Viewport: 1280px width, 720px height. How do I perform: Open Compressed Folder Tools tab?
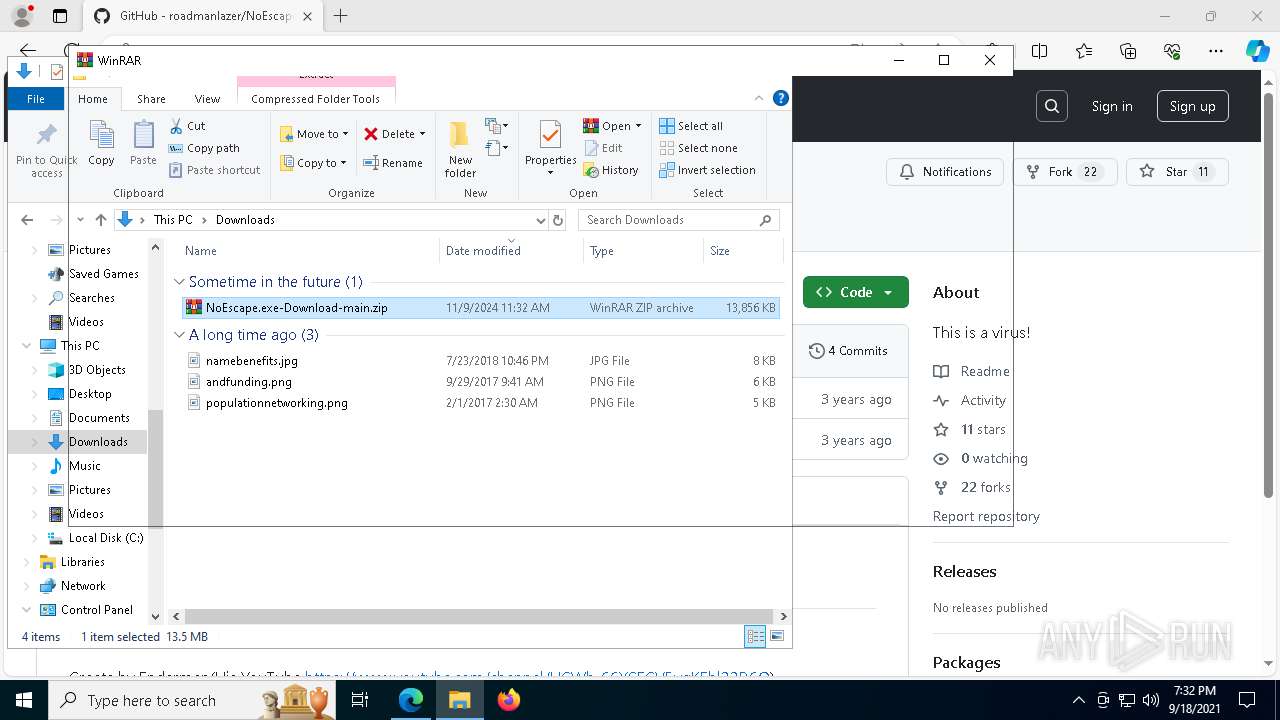(x=316, y=99)
